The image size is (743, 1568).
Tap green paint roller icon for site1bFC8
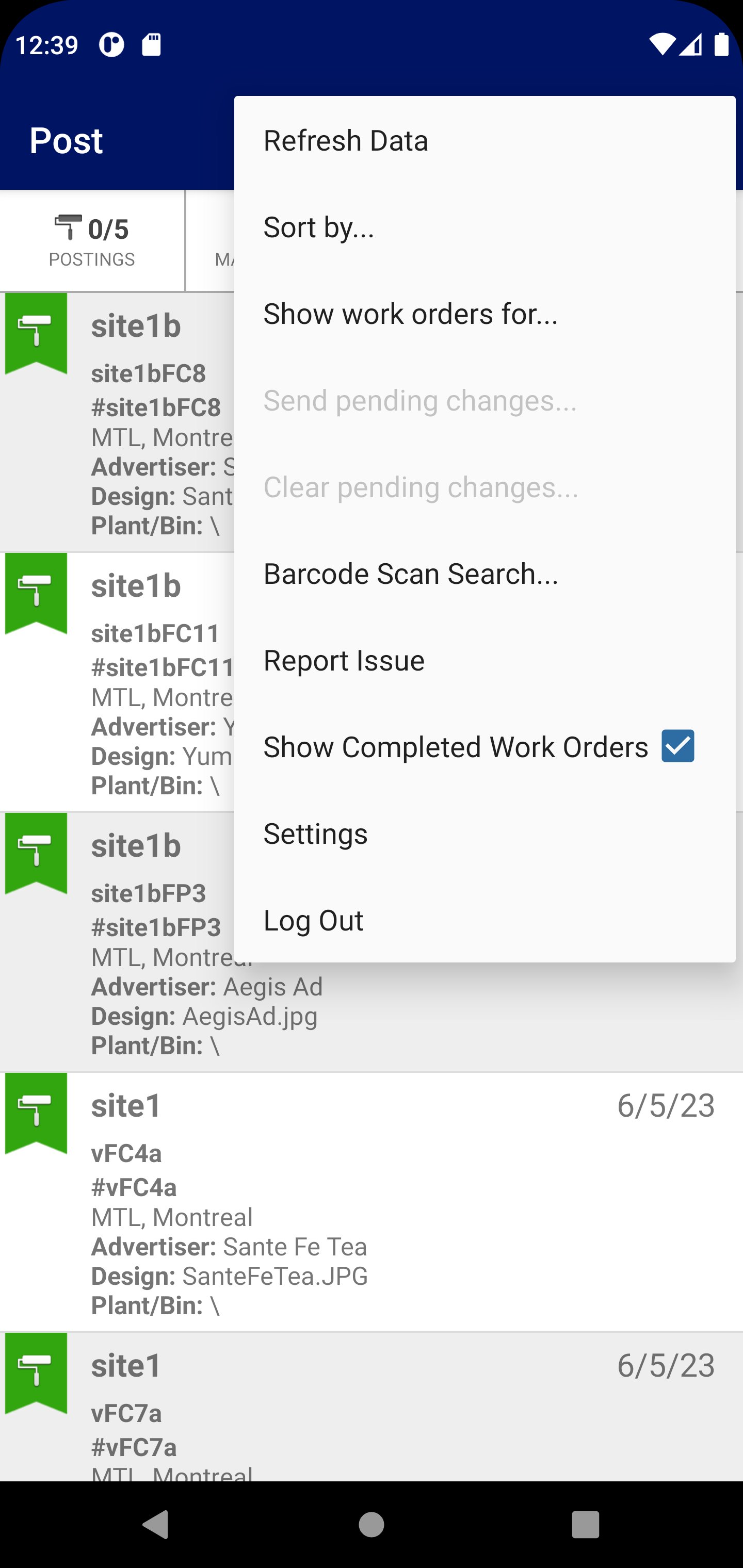(x=36, y=332)
